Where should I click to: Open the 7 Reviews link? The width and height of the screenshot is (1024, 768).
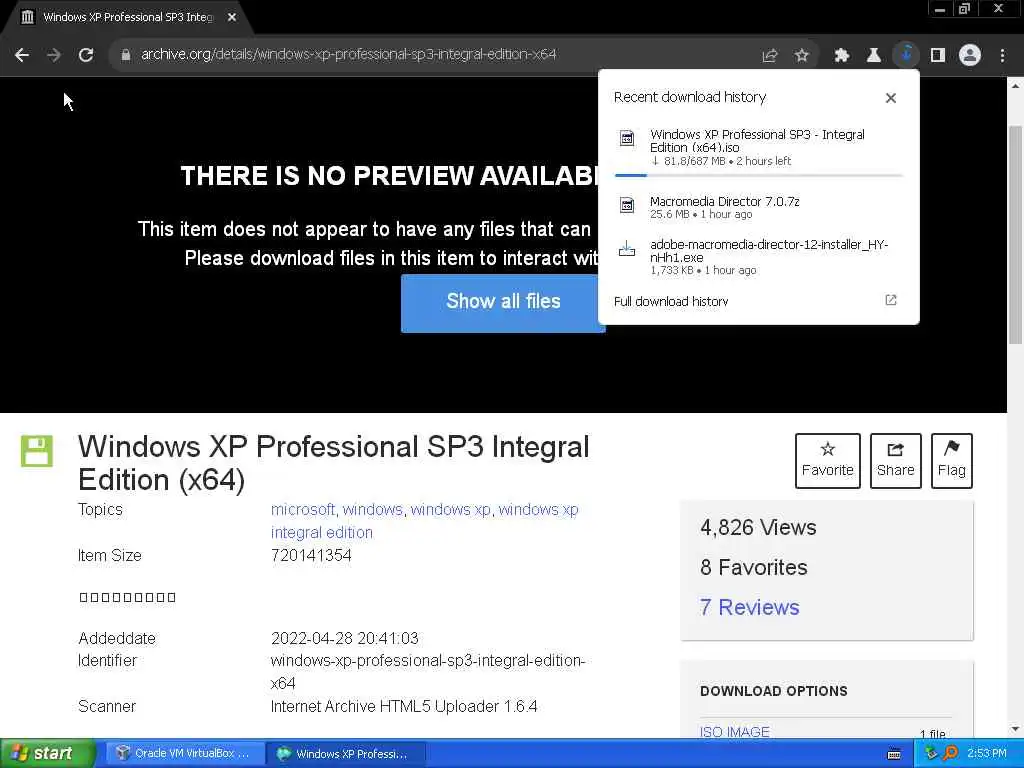[x=749, y=607]
